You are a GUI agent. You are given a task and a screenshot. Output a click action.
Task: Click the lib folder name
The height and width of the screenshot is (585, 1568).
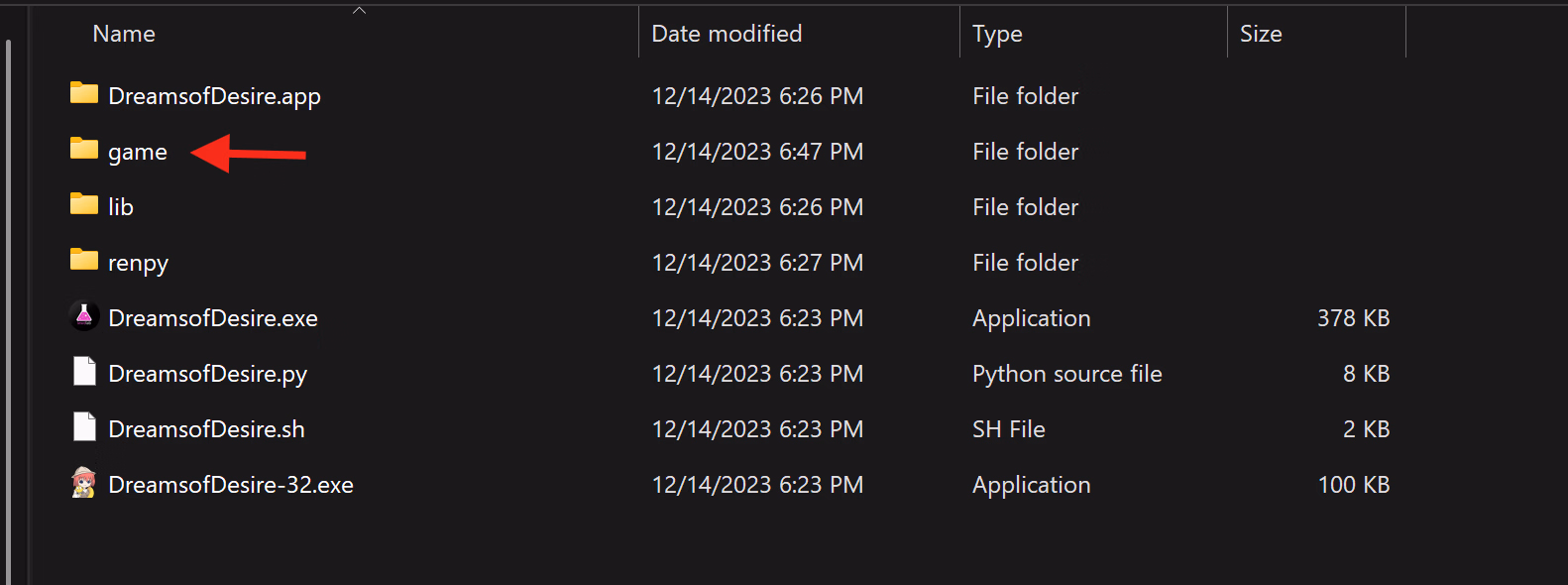[x=121, y=207]
